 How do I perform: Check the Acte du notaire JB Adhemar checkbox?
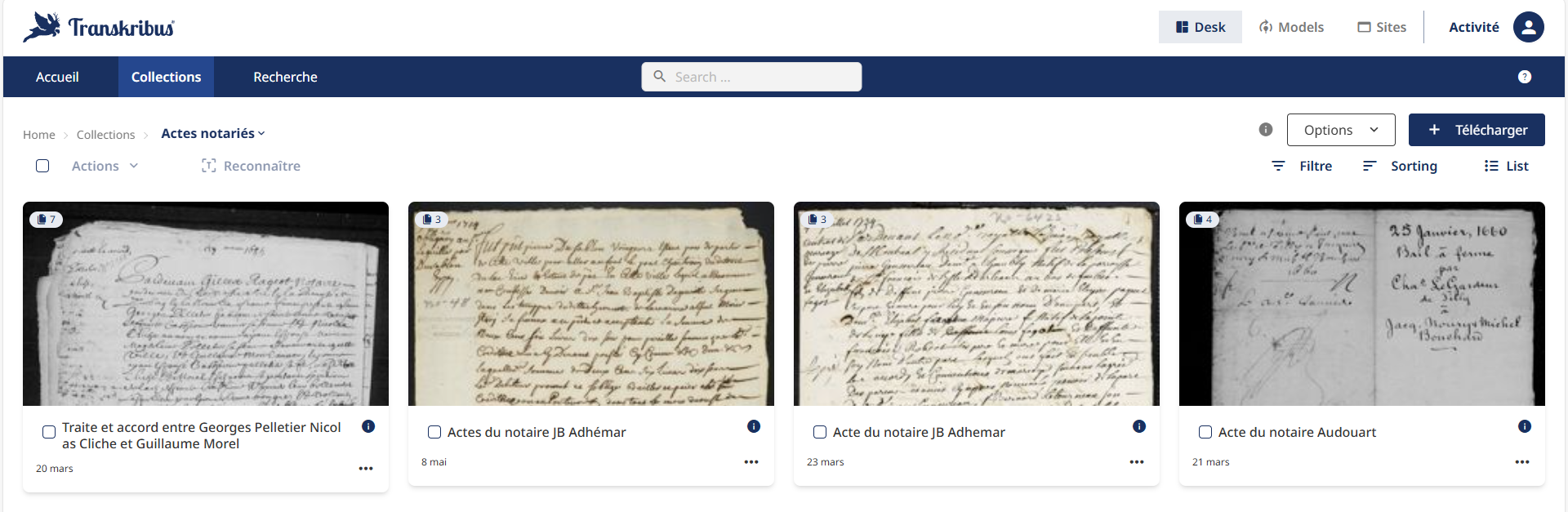[820, 432]
